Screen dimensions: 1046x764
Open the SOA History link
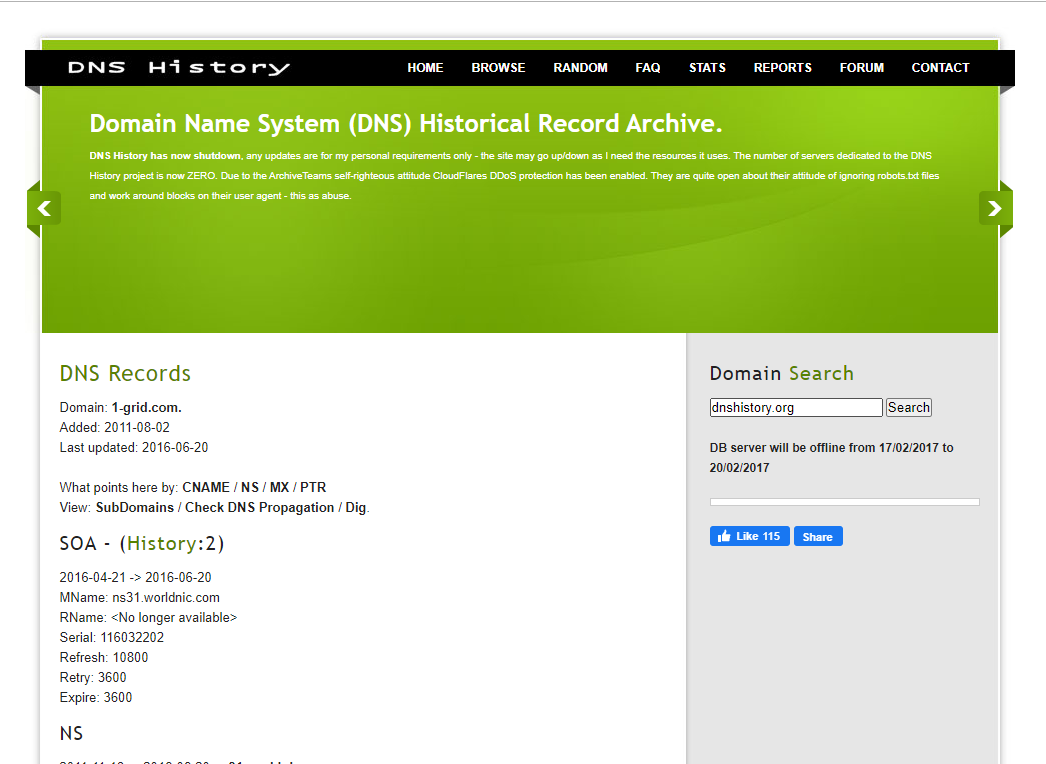[x=161, y=544]
